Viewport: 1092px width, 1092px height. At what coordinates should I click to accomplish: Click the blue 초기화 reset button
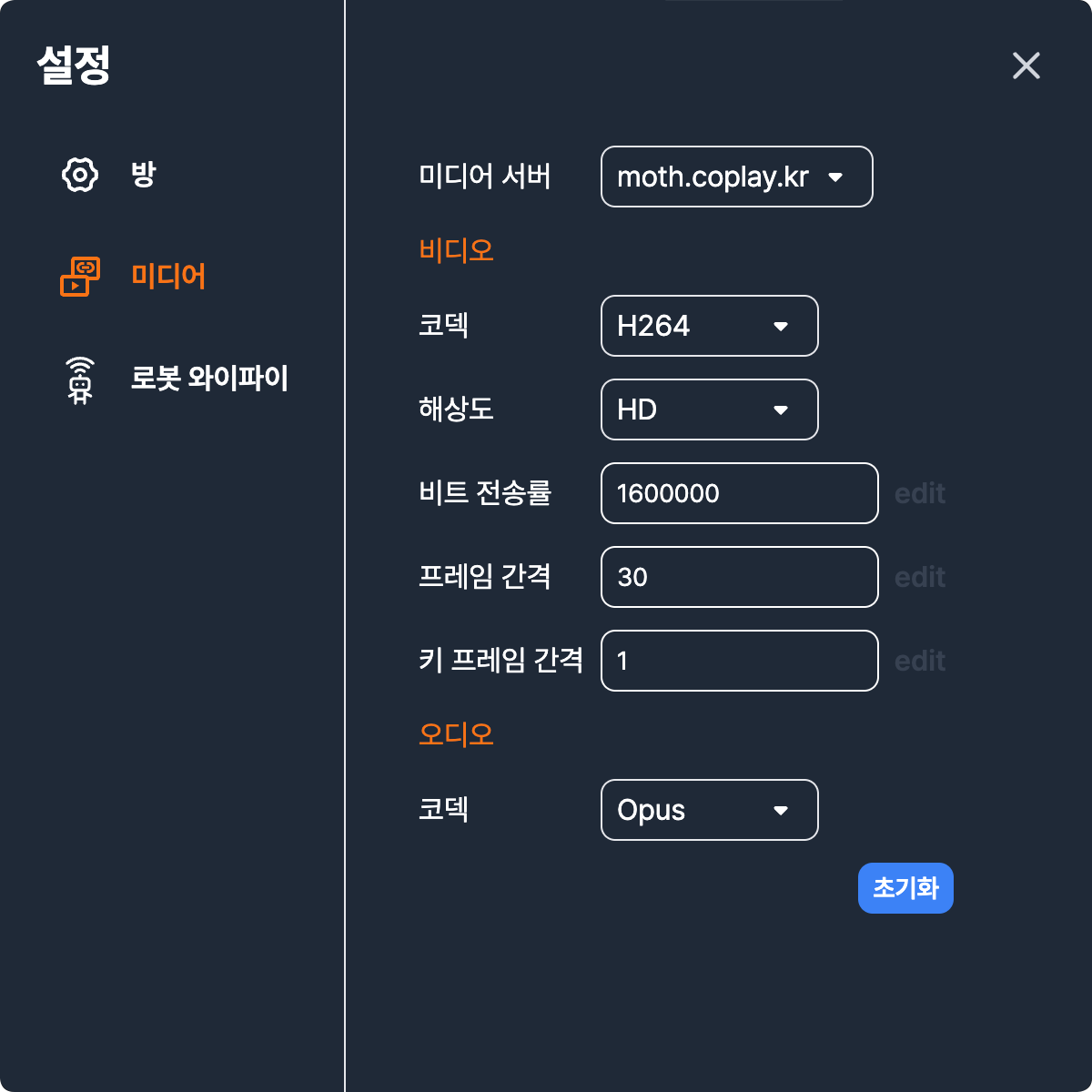(905, 888)
